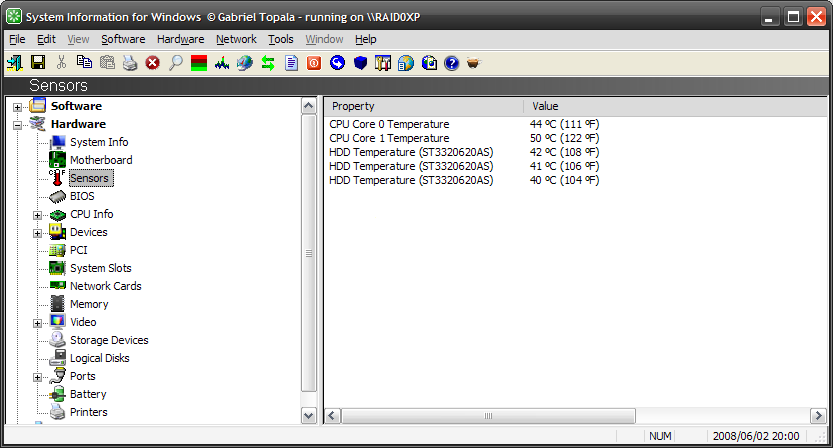Select Printers tree item
Screen dimensions: 833x448
88,412
